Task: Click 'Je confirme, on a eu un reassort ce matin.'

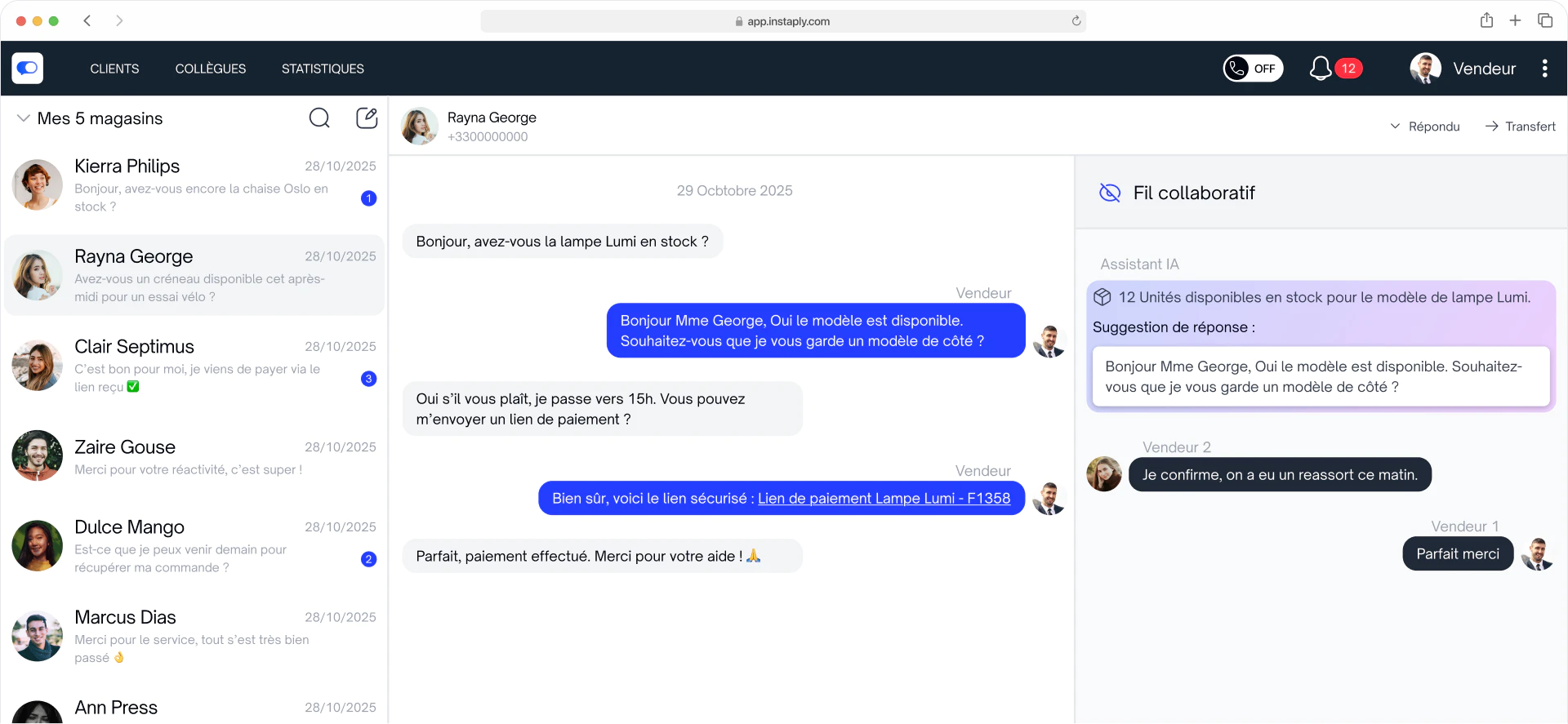Action: [1280, 474]
